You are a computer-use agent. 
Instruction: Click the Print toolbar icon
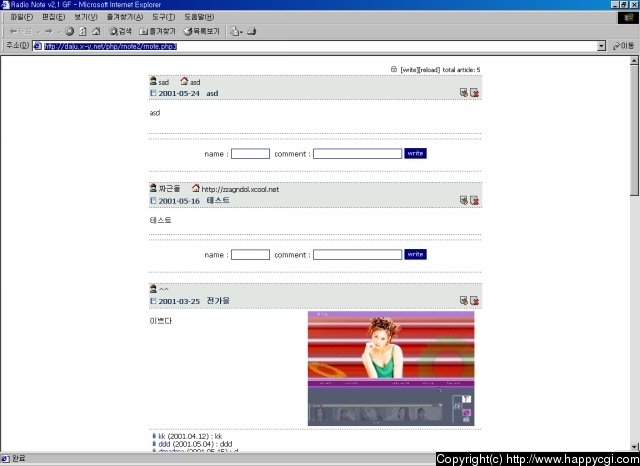(252, 31)
